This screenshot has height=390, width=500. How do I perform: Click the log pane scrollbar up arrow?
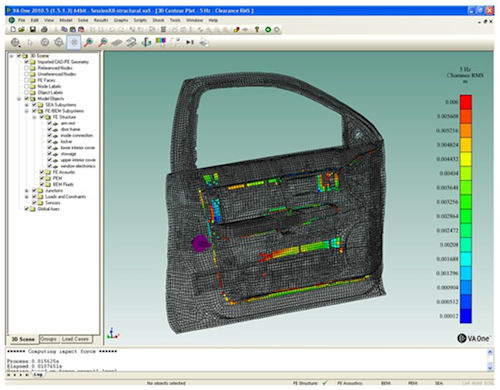pyautogui.click(x=490, y=352)
